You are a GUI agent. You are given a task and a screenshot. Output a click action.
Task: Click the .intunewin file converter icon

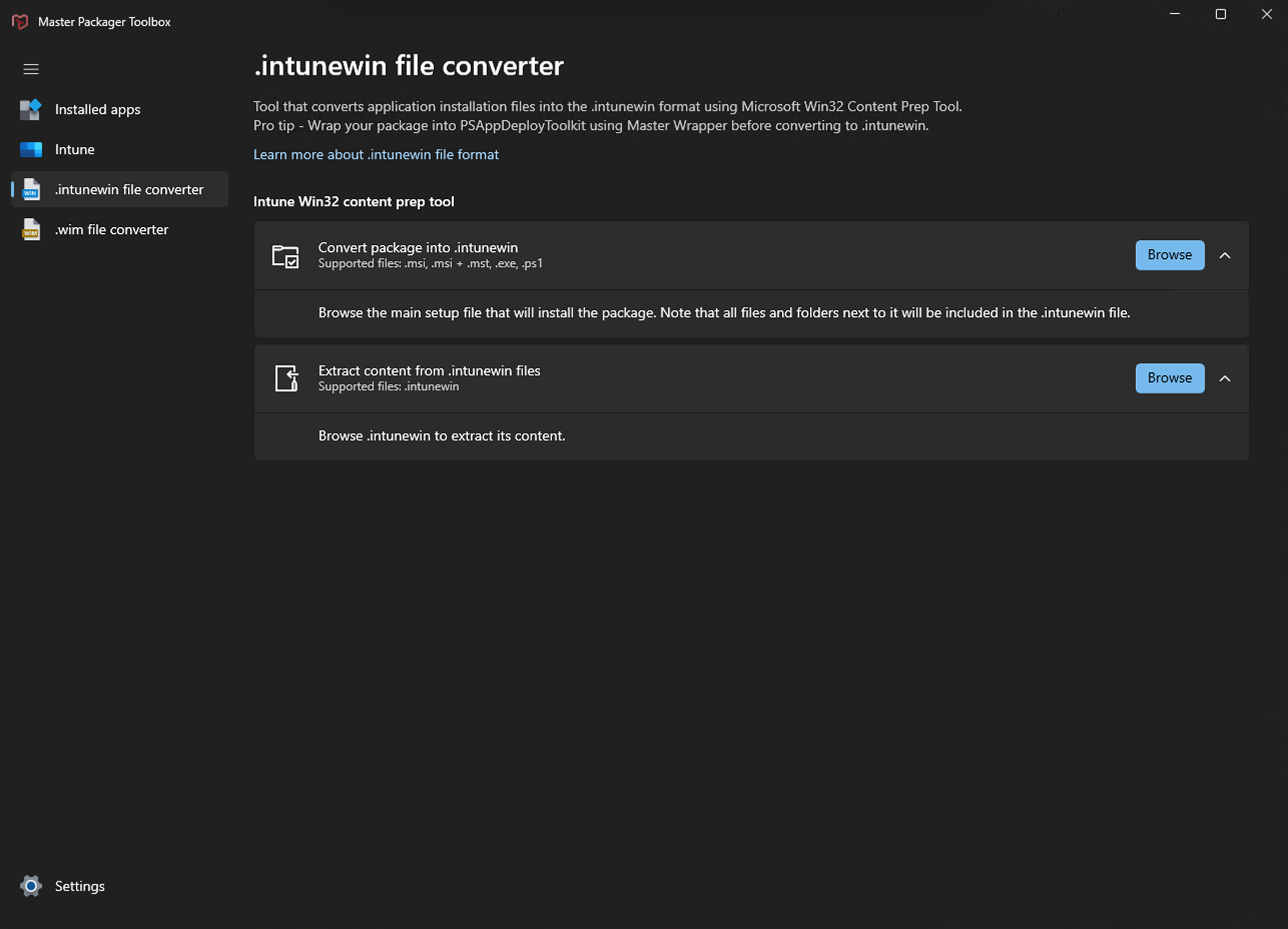(31, 190)
